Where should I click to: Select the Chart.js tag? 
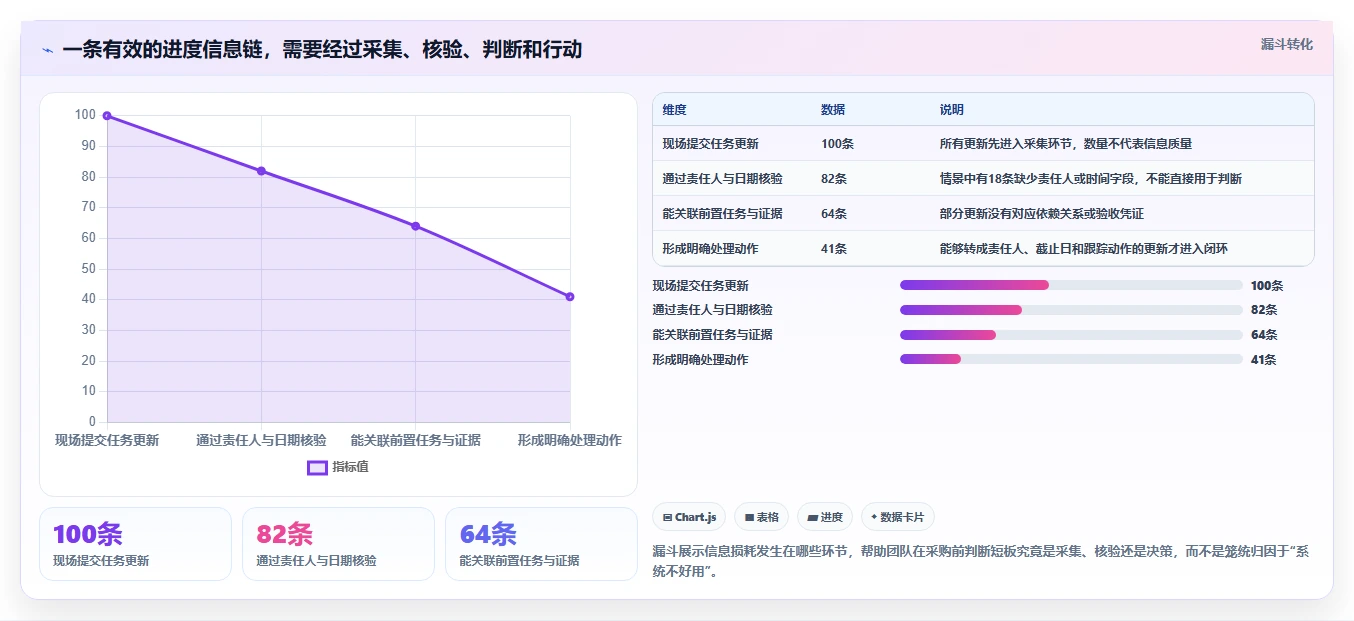pos(689,517)
